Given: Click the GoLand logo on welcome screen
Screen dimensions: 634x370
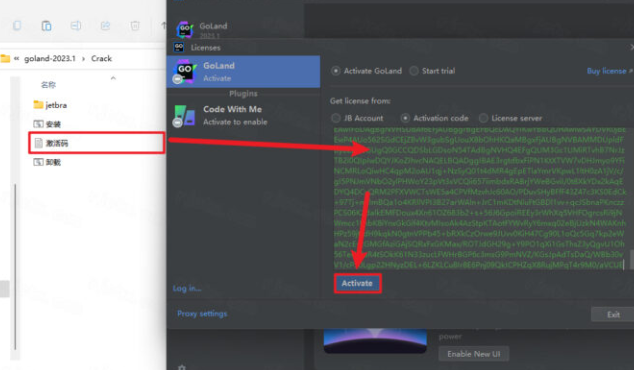Looking at the screenshot, I should pos(185,29).
